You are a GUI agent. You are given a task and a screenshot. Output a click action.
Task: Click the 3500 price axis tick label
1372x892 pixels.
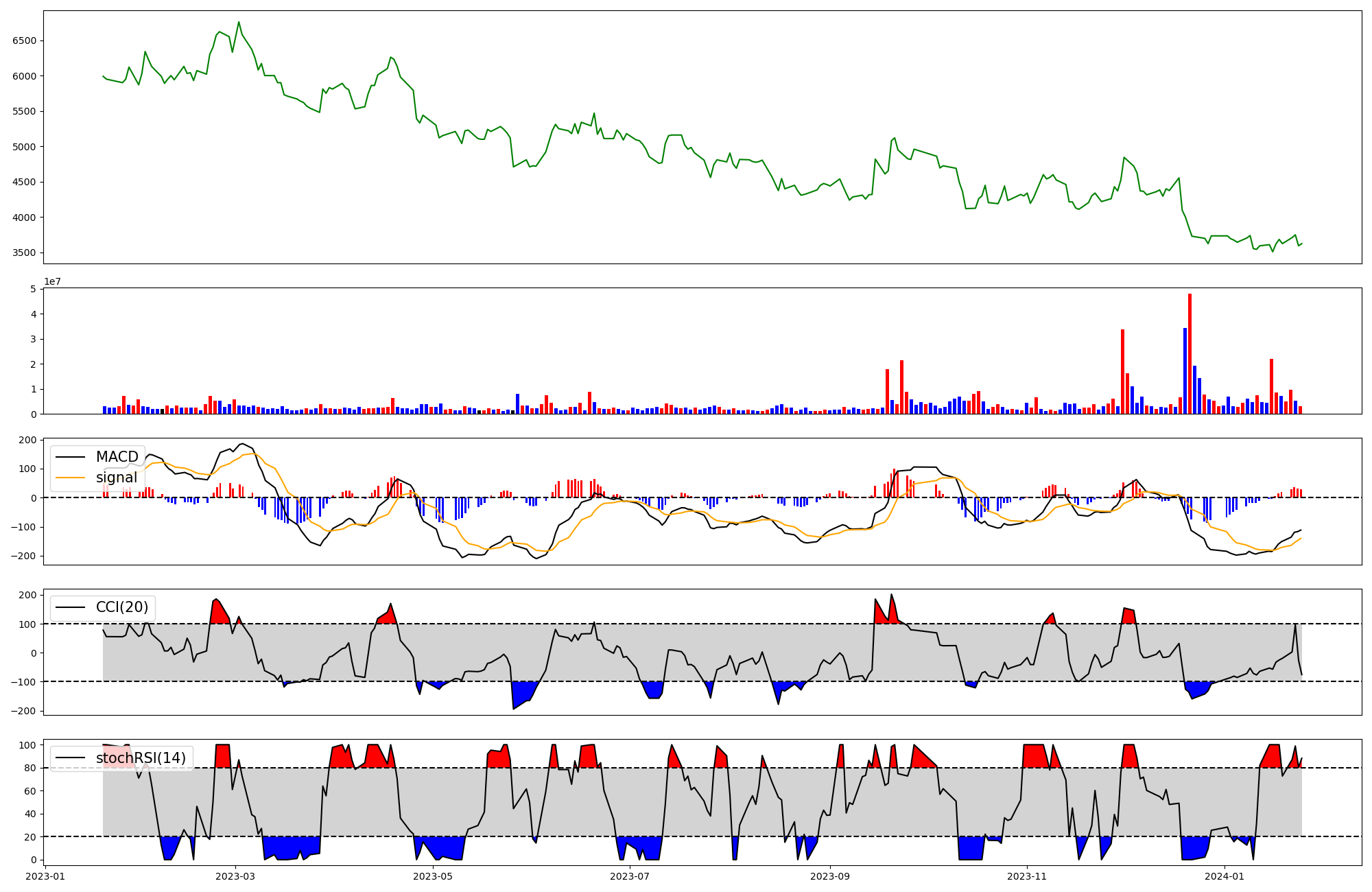[x=24, y=253]
